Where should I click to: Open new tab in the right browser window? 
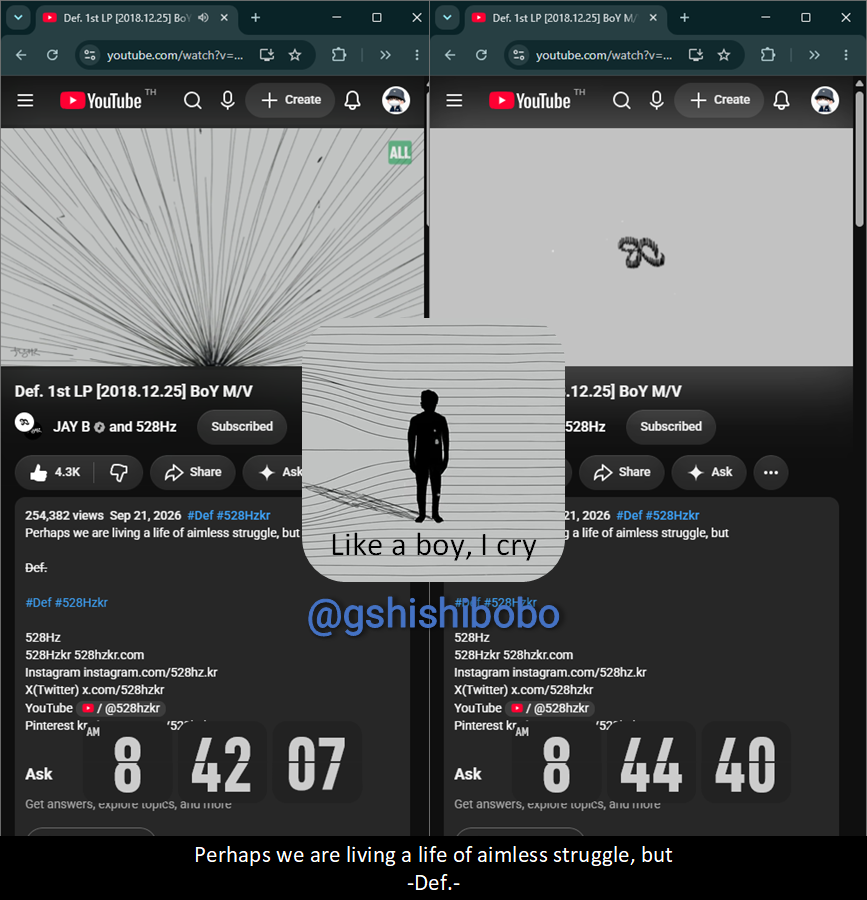tap(685, 18)
